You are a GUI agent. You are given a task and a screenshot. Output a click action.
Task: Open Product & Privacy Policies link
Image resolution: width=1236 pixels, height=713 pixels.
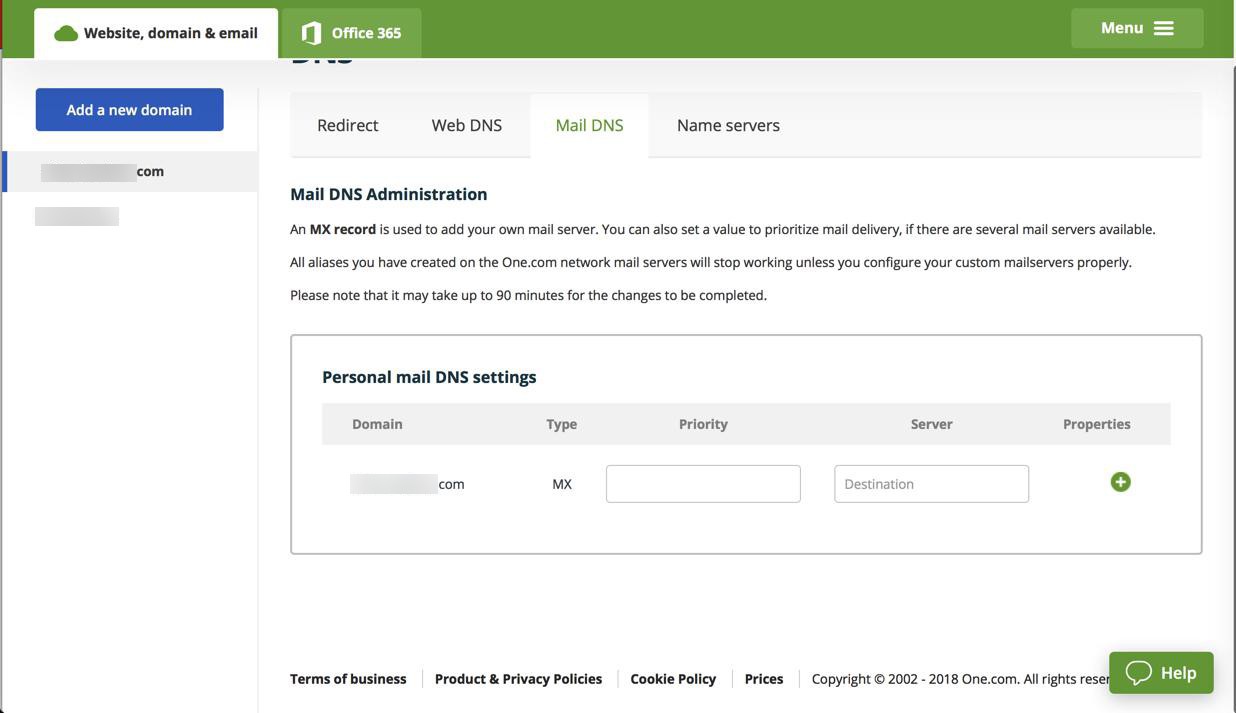click(x=518, y=679)
